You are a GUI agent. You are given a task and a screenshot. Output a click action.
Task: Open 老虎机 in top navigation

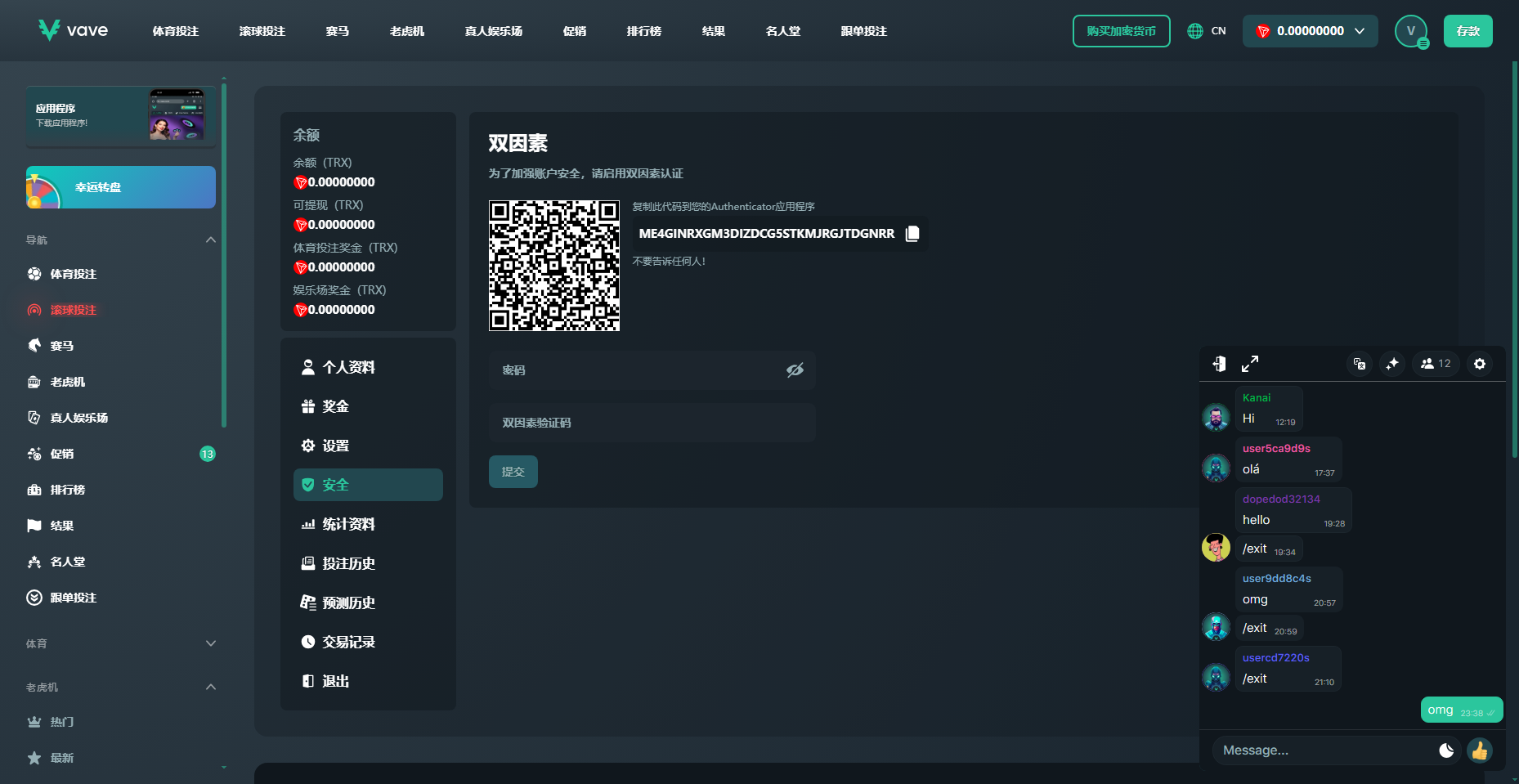(x=407, y=31)
